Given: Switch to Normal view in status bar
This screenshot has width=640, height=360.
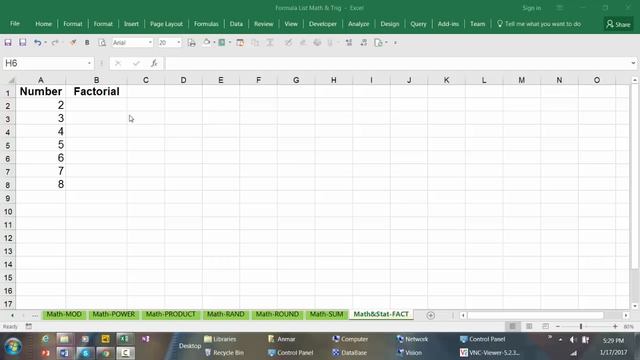Looking at the screenshot, I should (x=512, y=327).
